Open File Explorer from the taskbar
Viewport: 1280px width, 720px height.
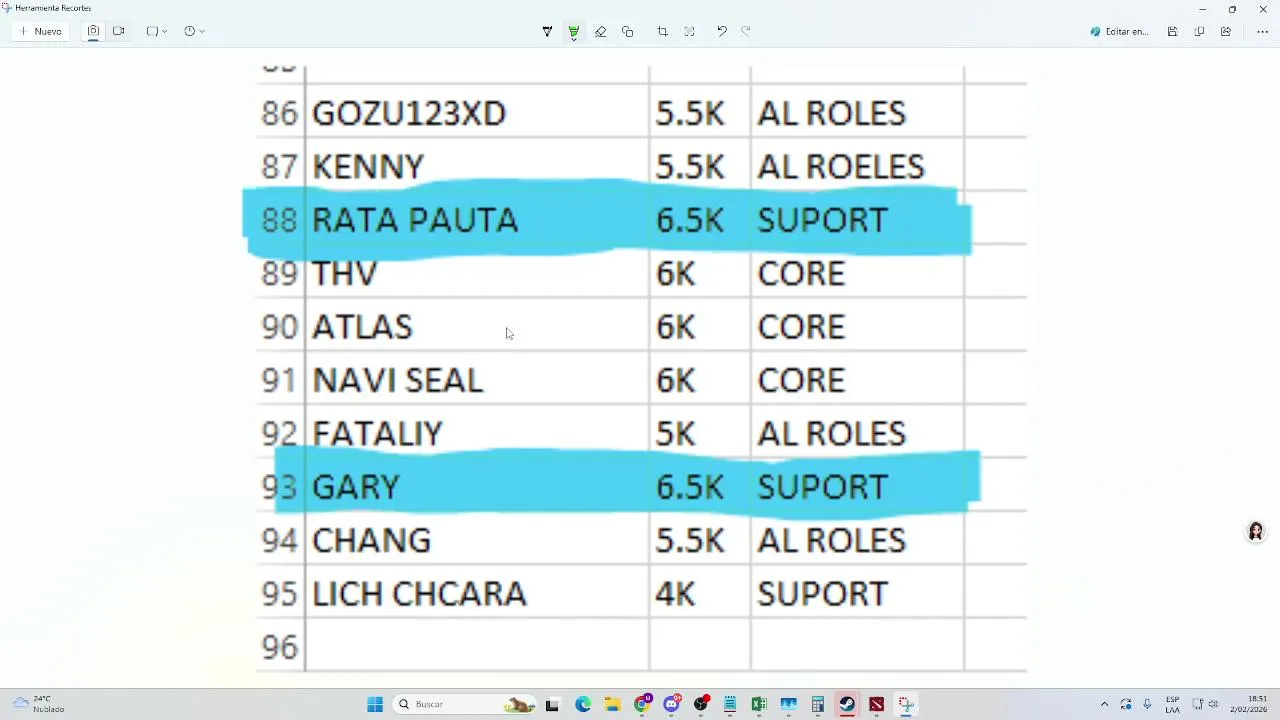click(x=612, y=705)
